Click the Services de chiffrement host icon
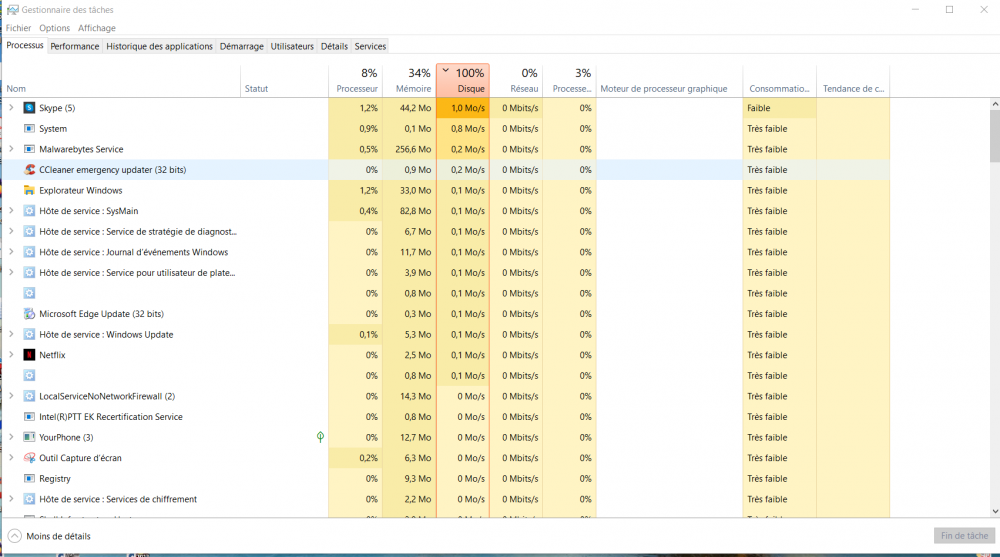 29,499
